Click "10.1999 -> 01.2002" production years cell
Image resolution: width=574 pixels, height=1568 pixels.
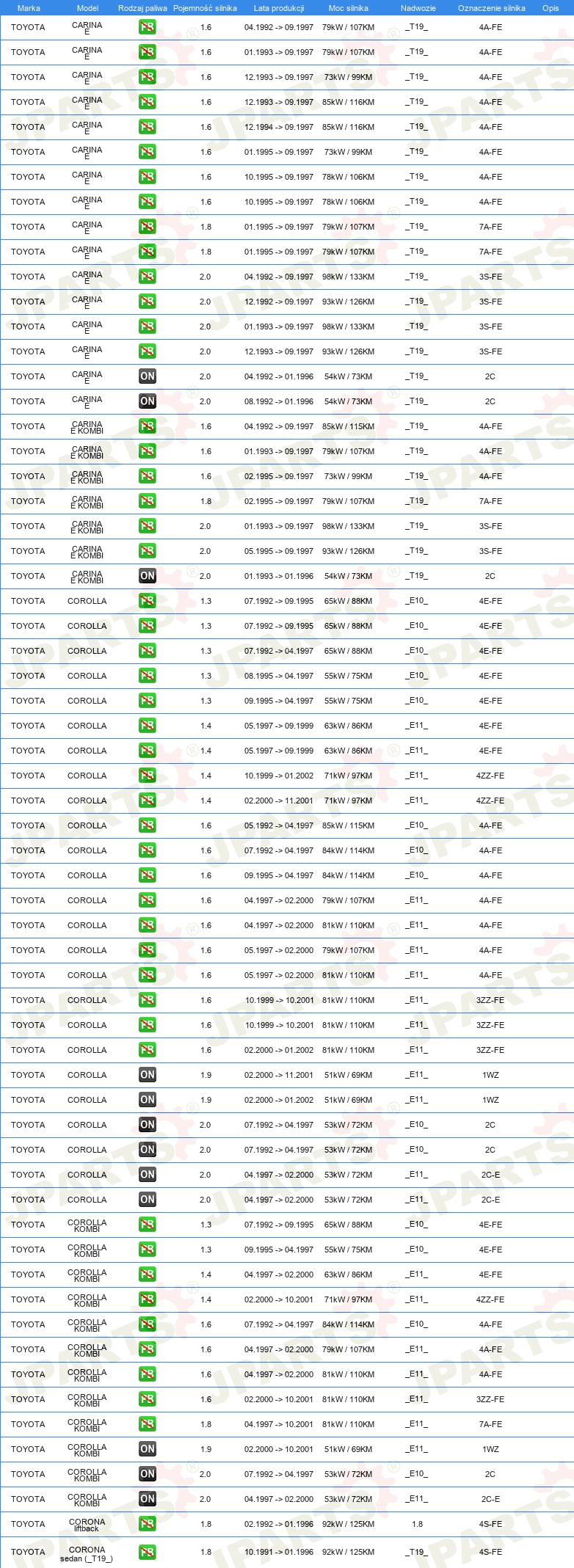[279, 776]
